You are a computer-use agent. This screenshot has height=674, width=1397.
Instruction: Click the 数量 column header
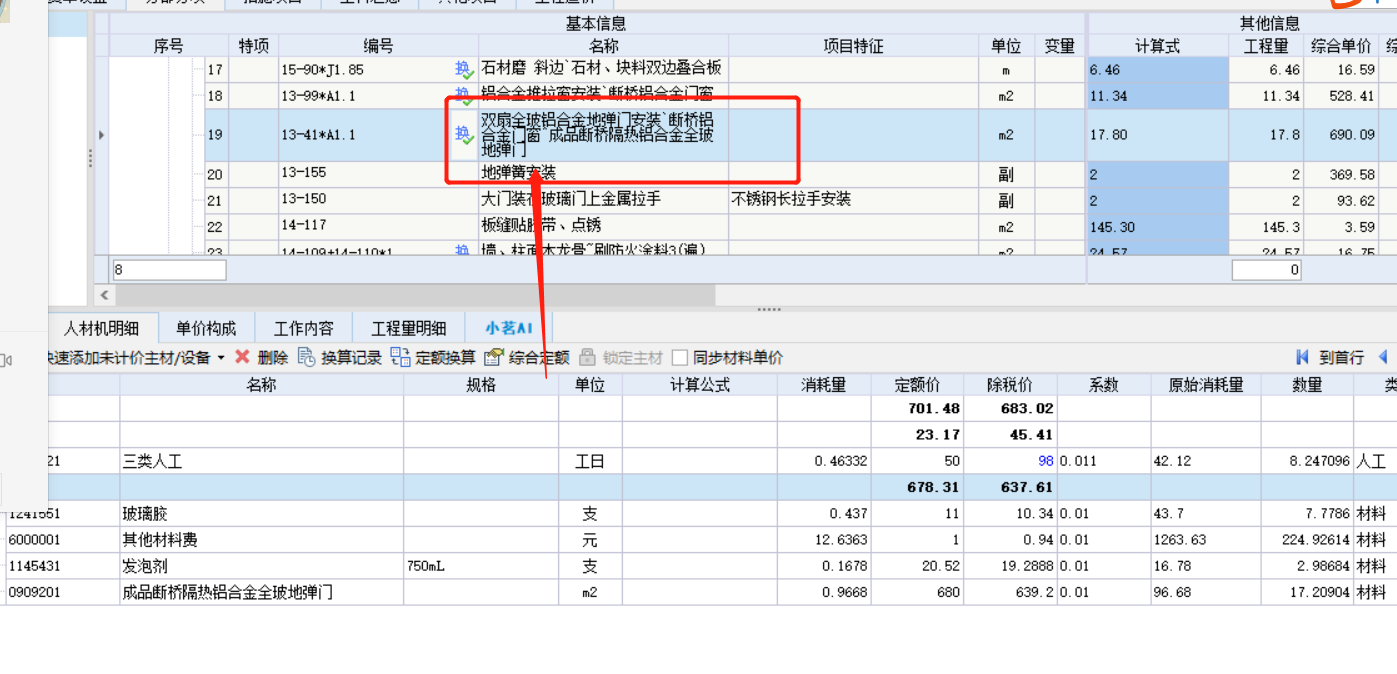1307,384
